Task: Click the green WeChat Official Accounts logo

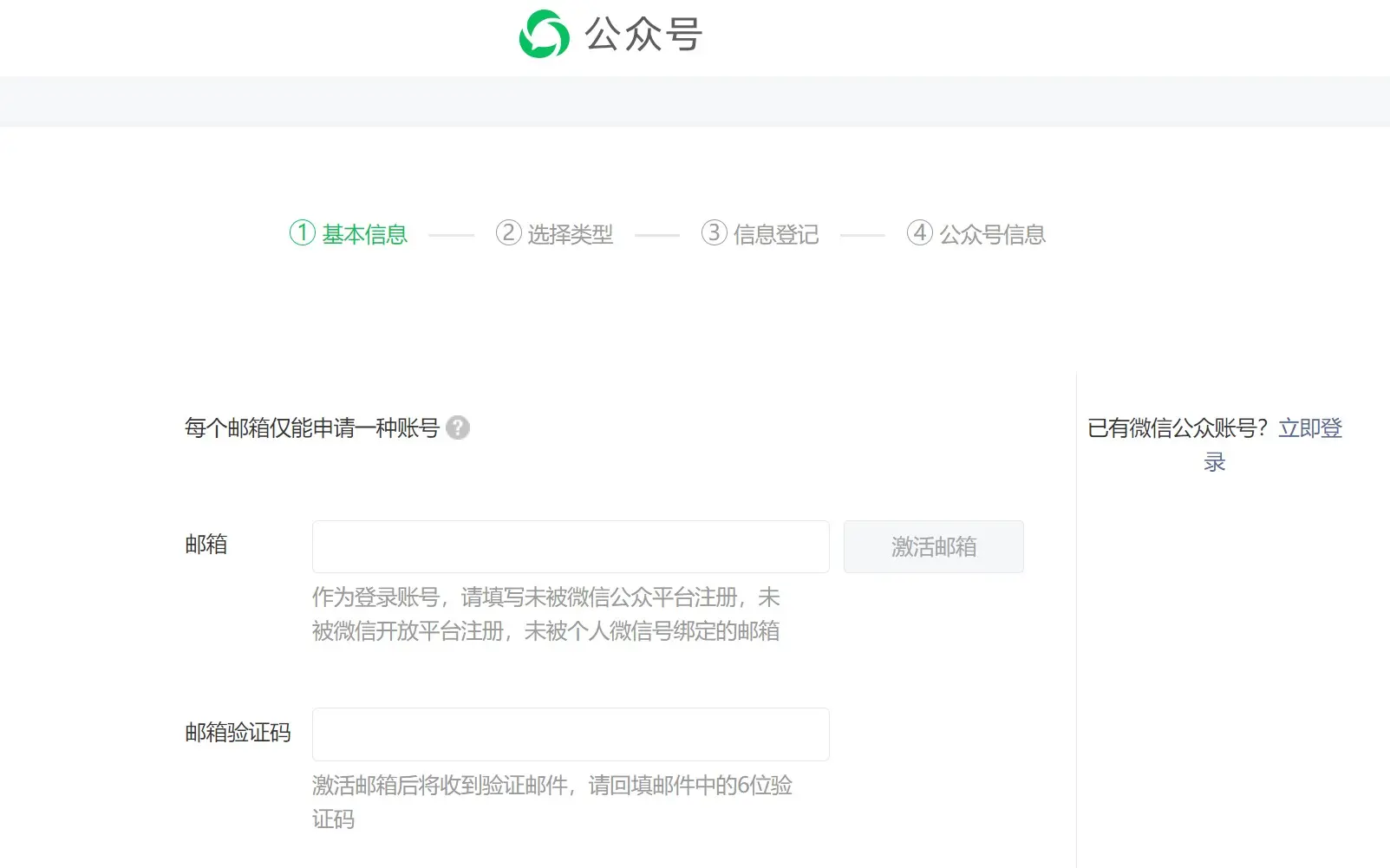Action: [x=544, y=35]
